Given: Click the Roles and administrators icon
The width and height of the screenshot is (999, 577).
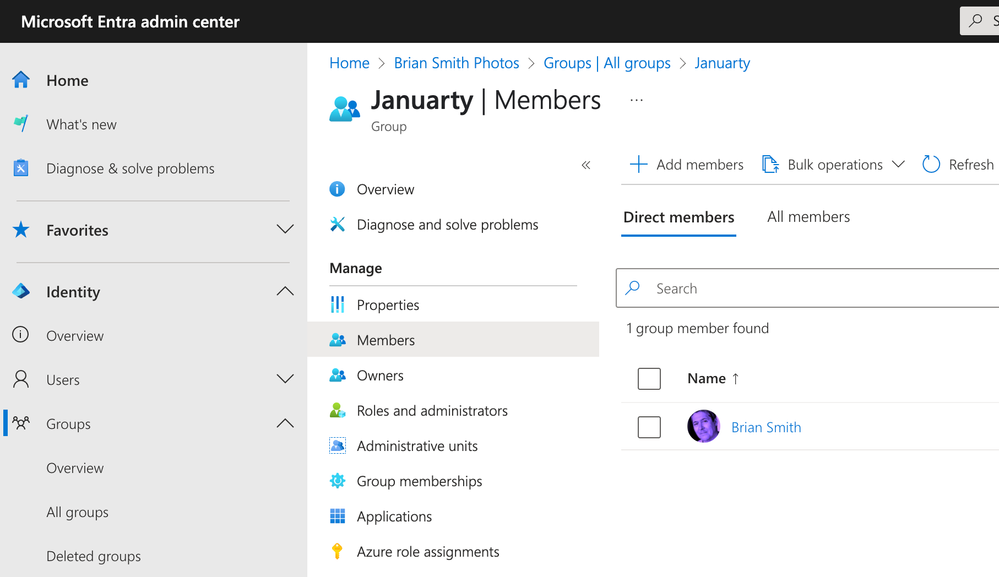Looking at the screenshot, I should point(337,410).
